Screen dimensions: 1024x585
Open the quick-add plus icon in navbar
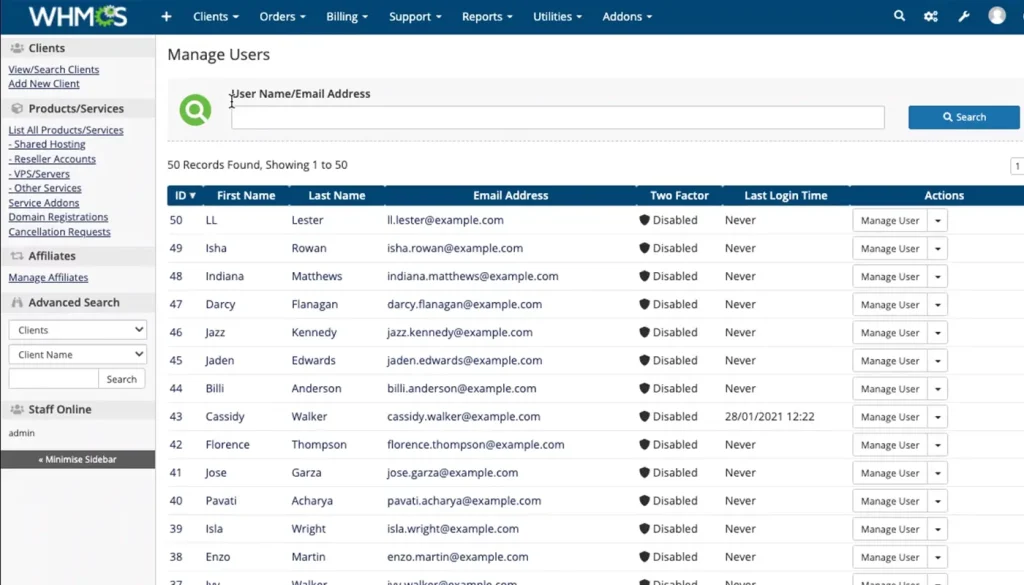coord(166,16)
